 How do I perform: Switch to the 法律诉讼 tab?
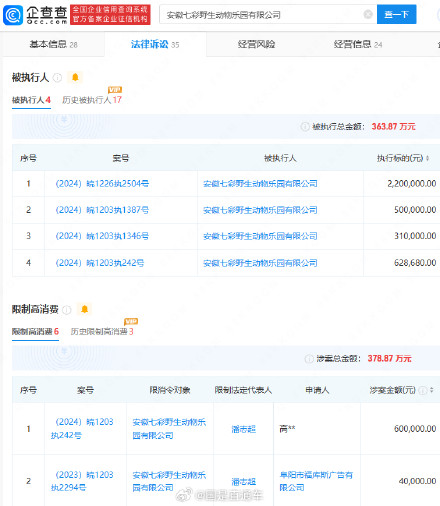(155, 44)
